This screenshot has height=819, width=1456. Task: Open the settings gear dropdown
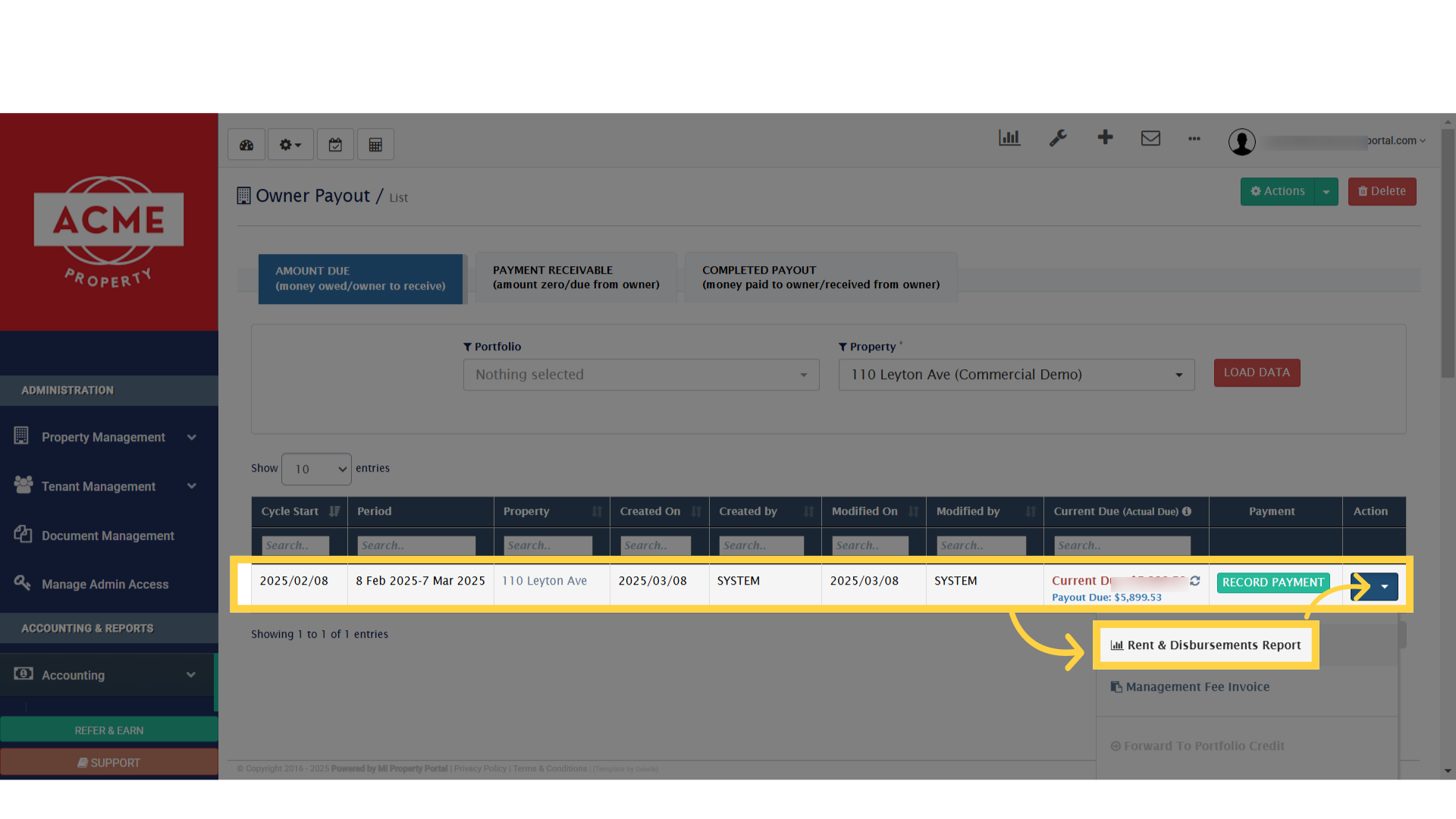point(290,145)
